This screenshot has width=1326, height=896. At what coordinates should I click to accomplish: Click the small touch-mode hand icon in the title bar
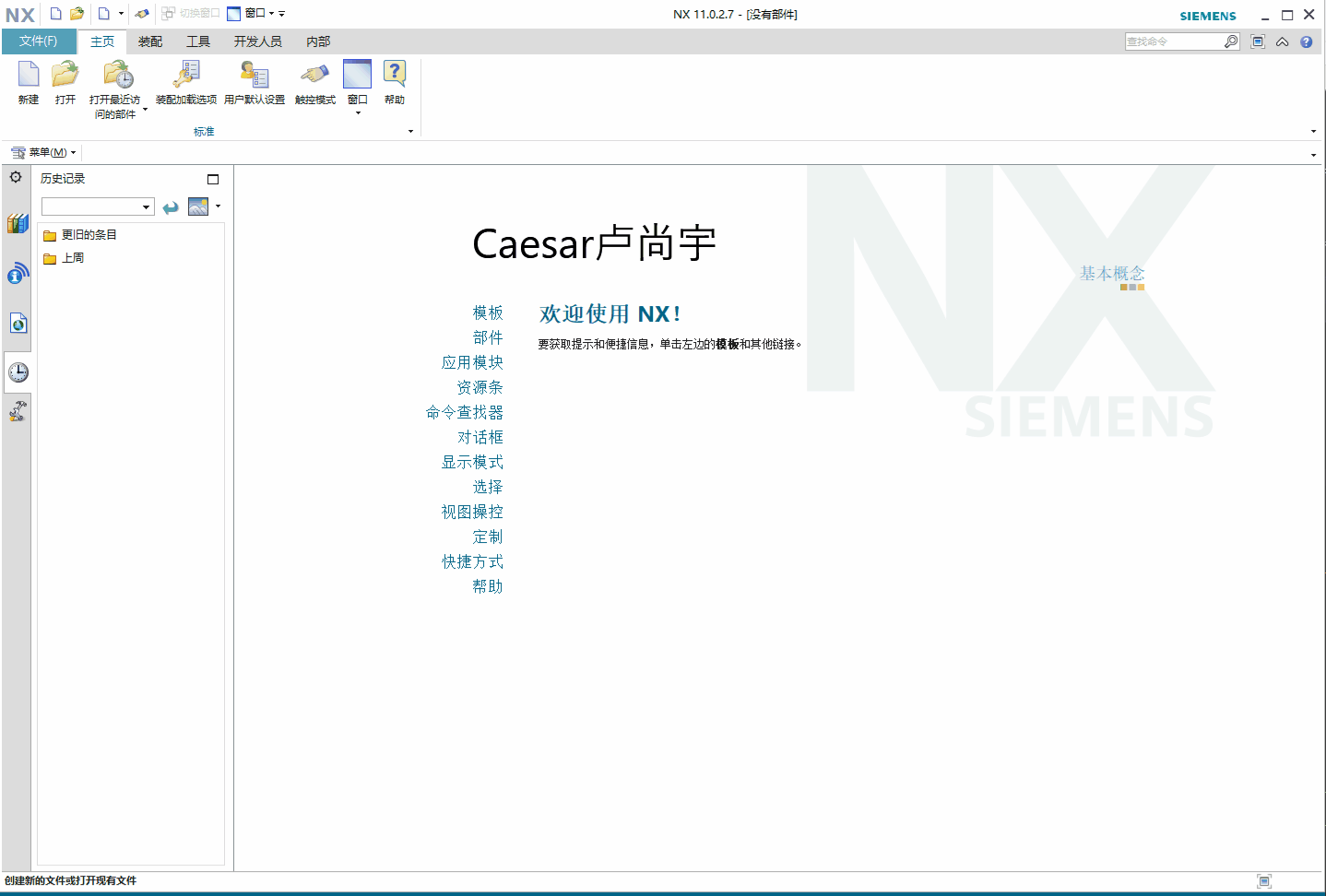[142, 14]
